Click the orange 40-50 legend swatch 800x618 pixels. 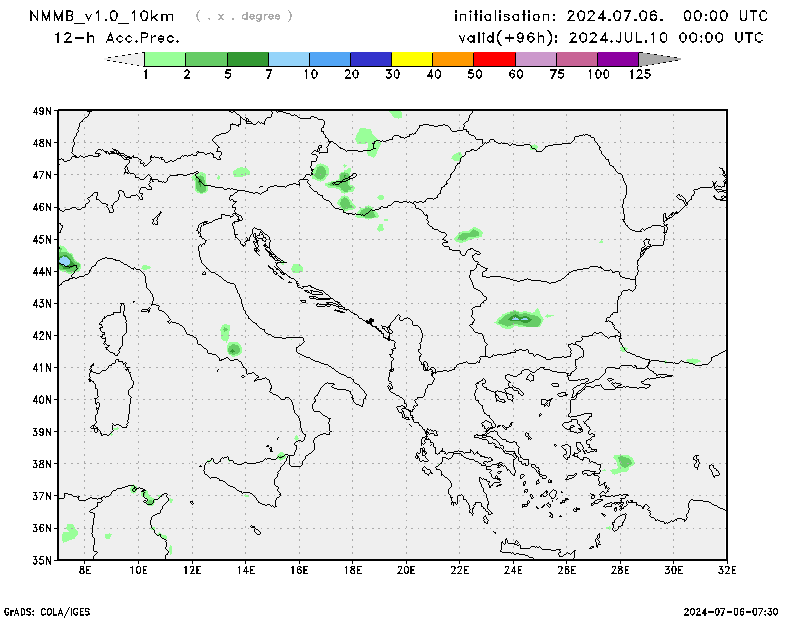pos(453,60)
